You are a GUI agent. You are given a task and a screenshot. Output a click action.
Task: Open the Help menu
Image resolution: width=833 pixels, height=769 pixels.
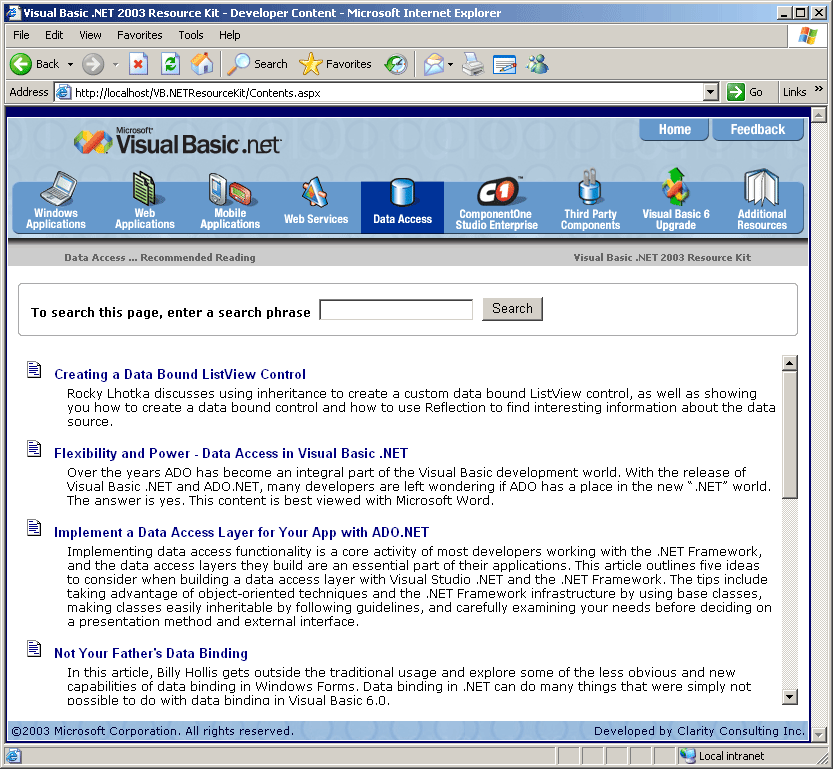point(230,35)
